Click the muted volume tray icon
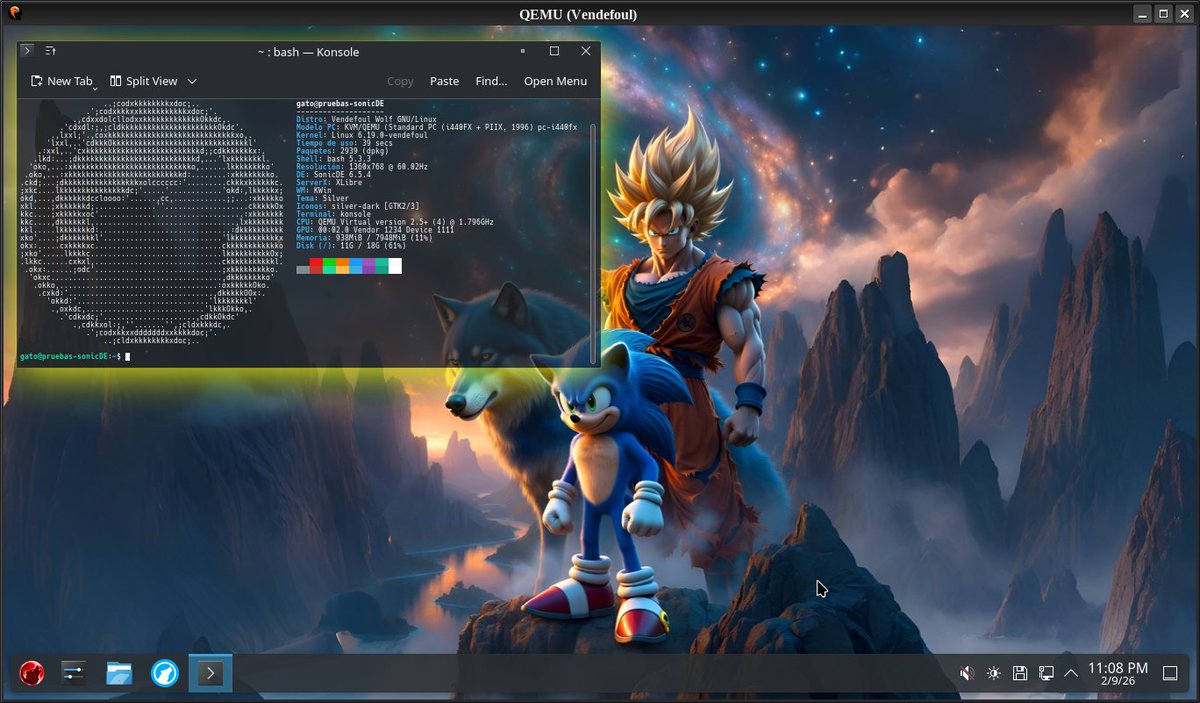This screenshot has height=703, width=1200. click(966, 673)
